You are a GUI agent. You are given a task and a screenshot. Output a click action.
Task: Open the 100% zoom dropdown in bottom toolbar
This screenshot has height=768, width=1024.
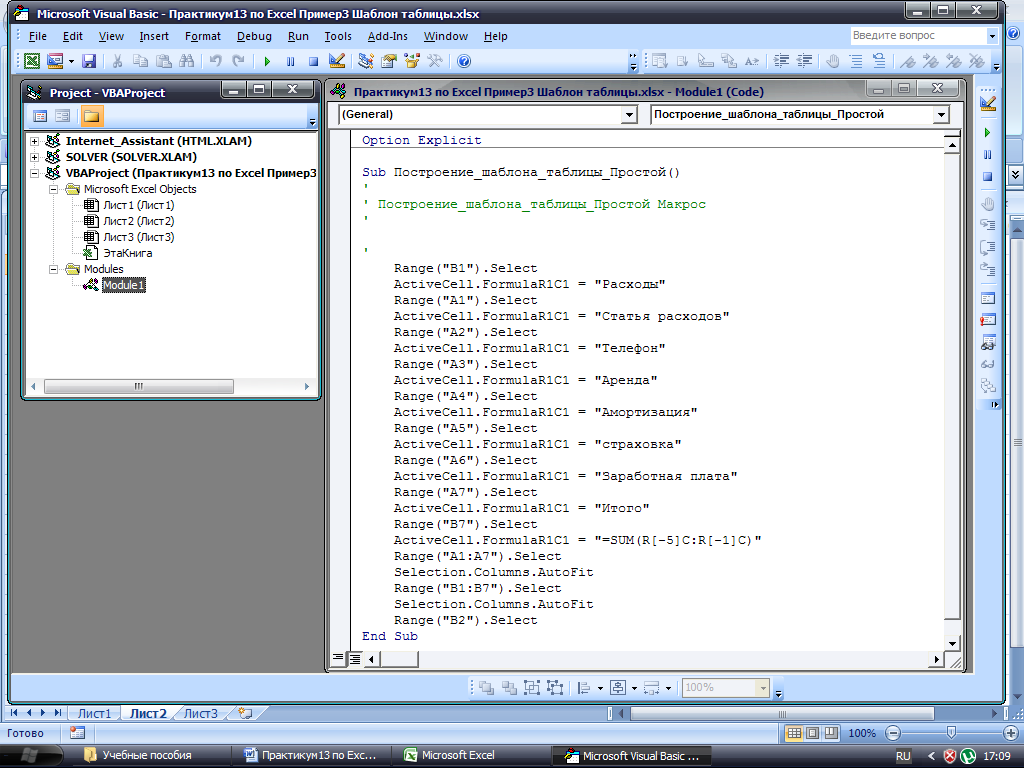(763, 687)
